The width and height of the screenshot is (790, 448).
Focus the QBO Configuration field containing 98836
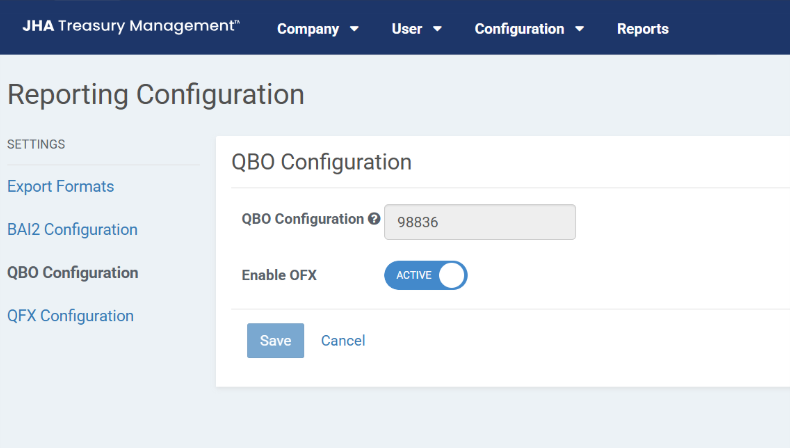[x=480, y=222]
